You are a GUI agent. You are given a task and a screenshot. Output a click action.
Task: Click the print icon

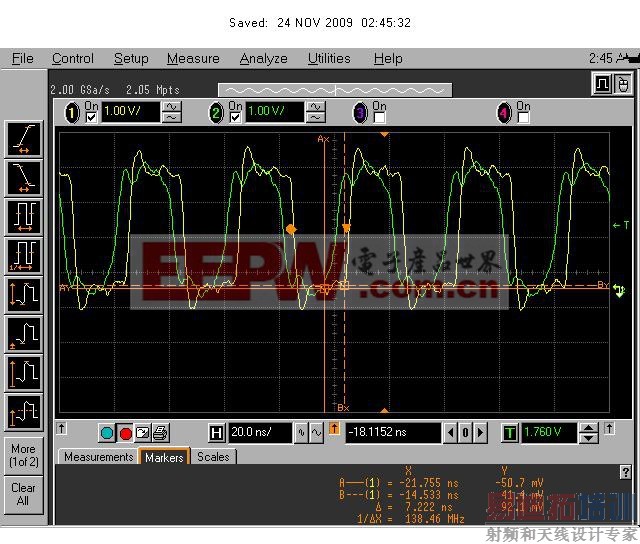click(x=160, y=433)
